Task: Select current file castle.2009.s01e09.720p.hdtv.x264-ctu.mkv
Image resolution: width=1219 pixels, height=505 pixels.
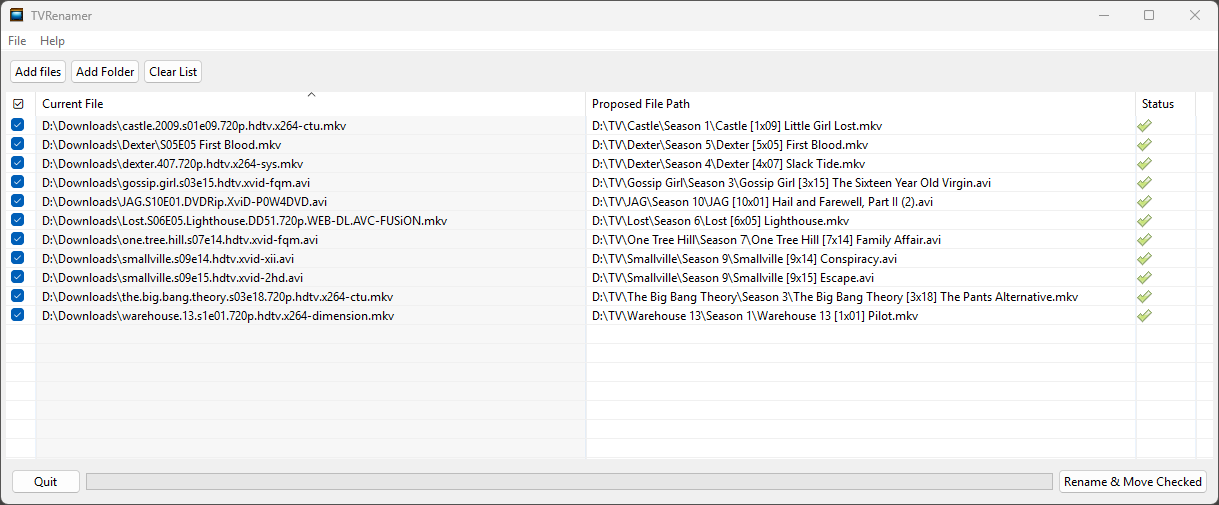Action: [x=194, y=126]
